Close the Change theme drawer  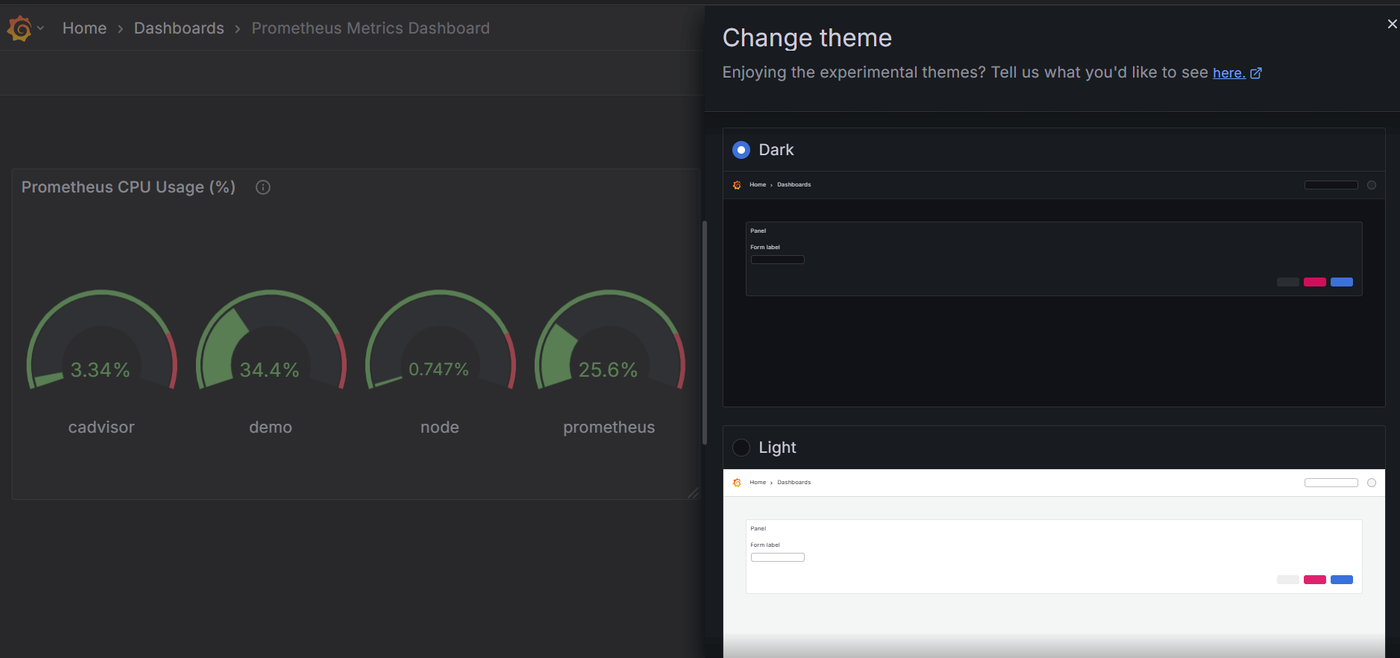pos(1391,24)
